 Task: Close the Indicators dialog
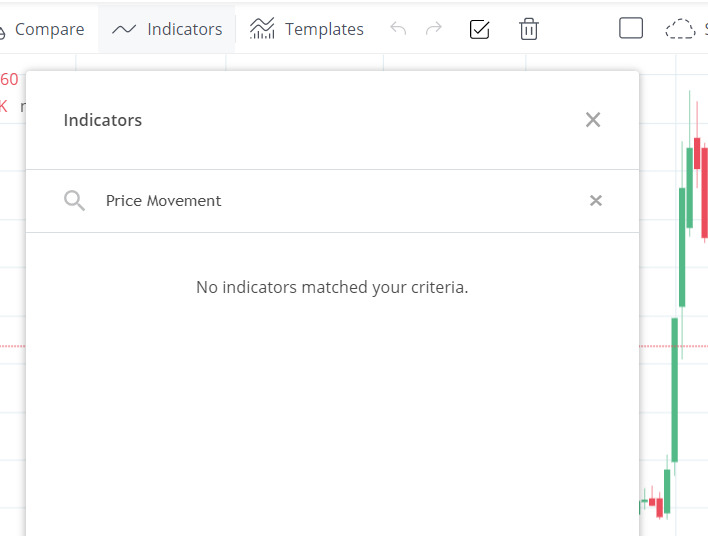pos(593,120)
